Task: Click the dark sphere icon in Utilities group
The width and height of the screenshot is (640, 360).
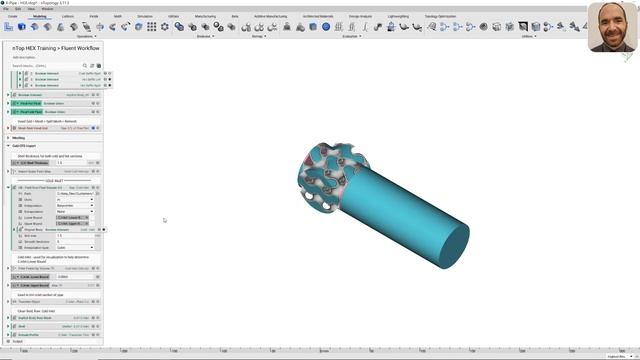Action: (x=484, y=27)
